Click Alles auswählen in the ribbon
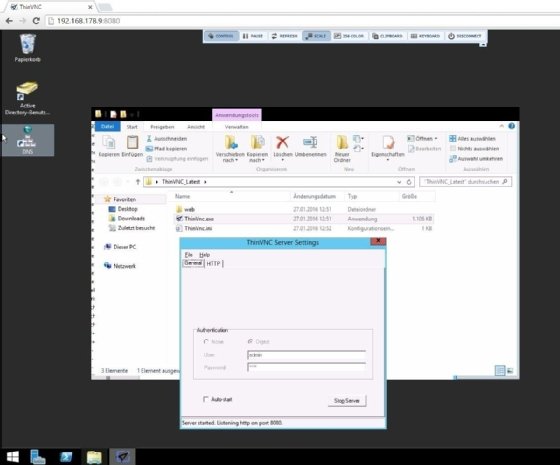The height and width of the screenshot is (465, 560). point(472,139)
